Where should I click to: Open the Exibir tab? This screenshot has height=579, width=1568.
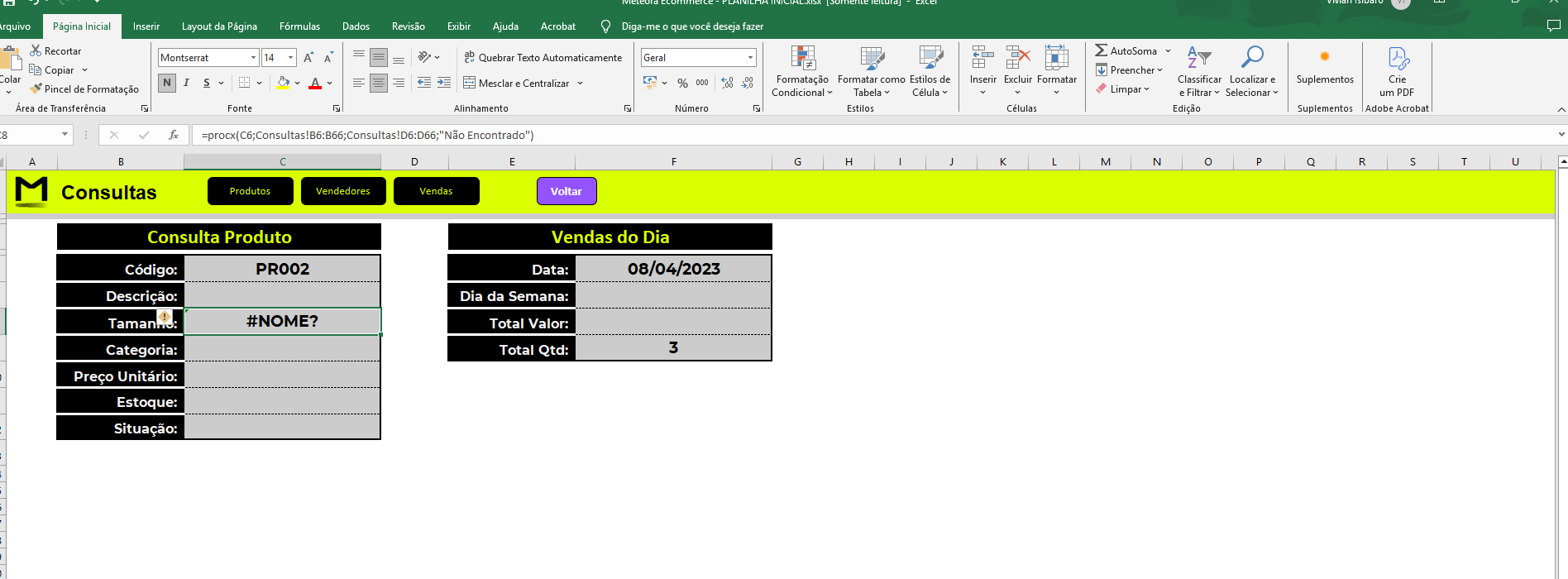pyautogui.click(x=459, y=26)
